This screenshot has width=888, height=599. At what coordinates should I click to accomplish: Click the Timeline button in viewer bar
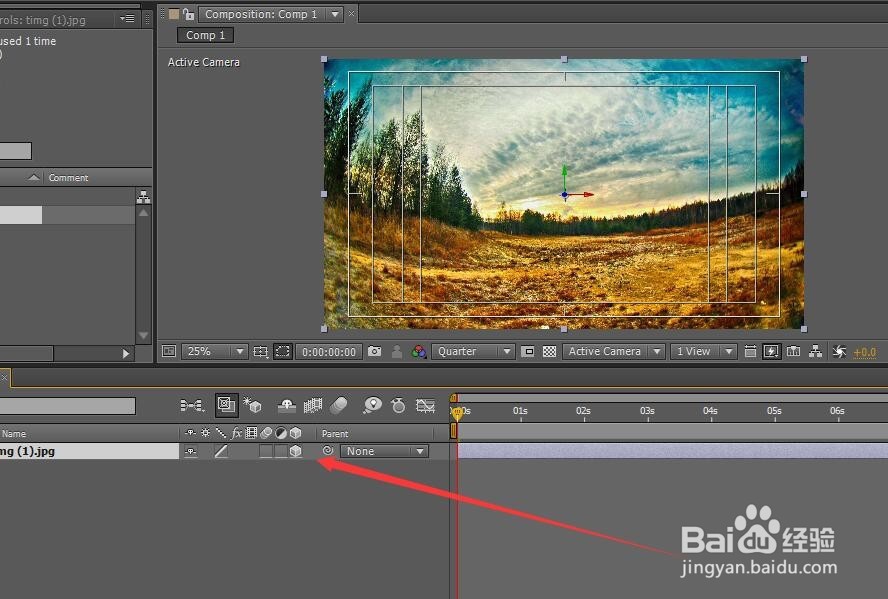(793, 352)
